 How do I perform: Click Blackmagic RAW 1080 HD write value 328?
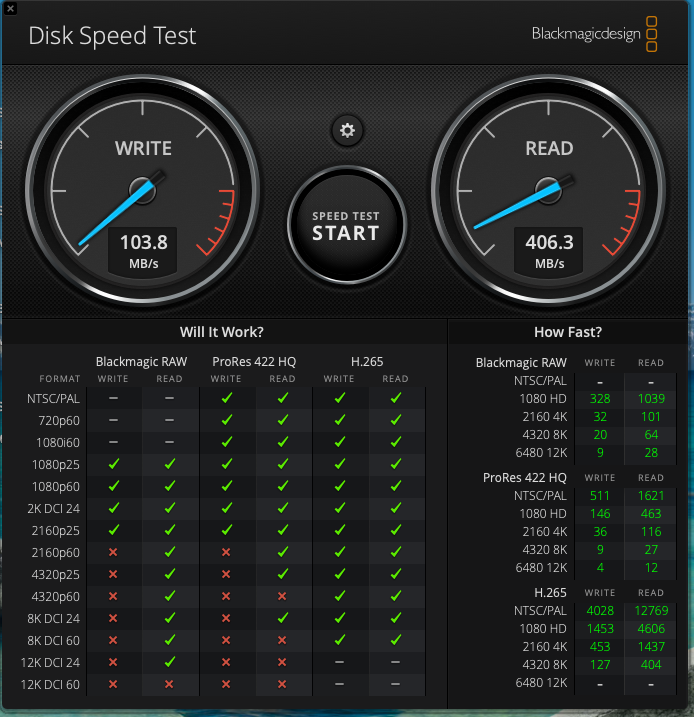(600, 399)
